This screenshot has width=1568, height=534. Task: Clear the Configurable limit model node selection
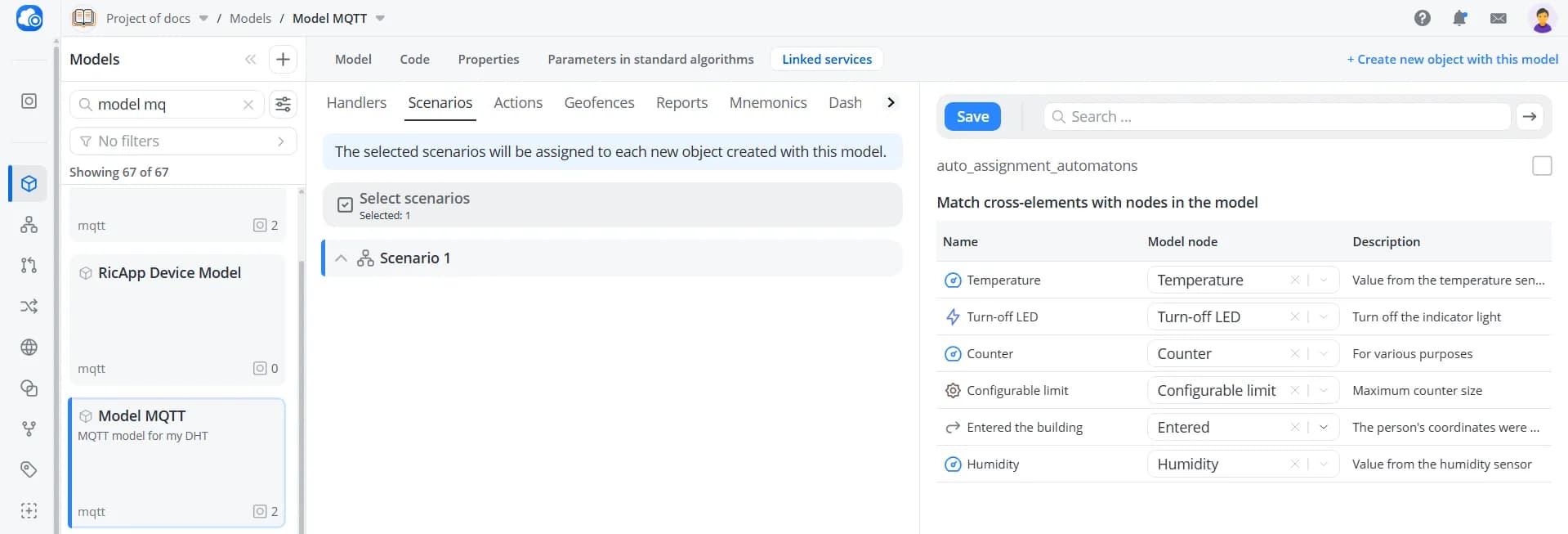click(x=1295, y=391)
